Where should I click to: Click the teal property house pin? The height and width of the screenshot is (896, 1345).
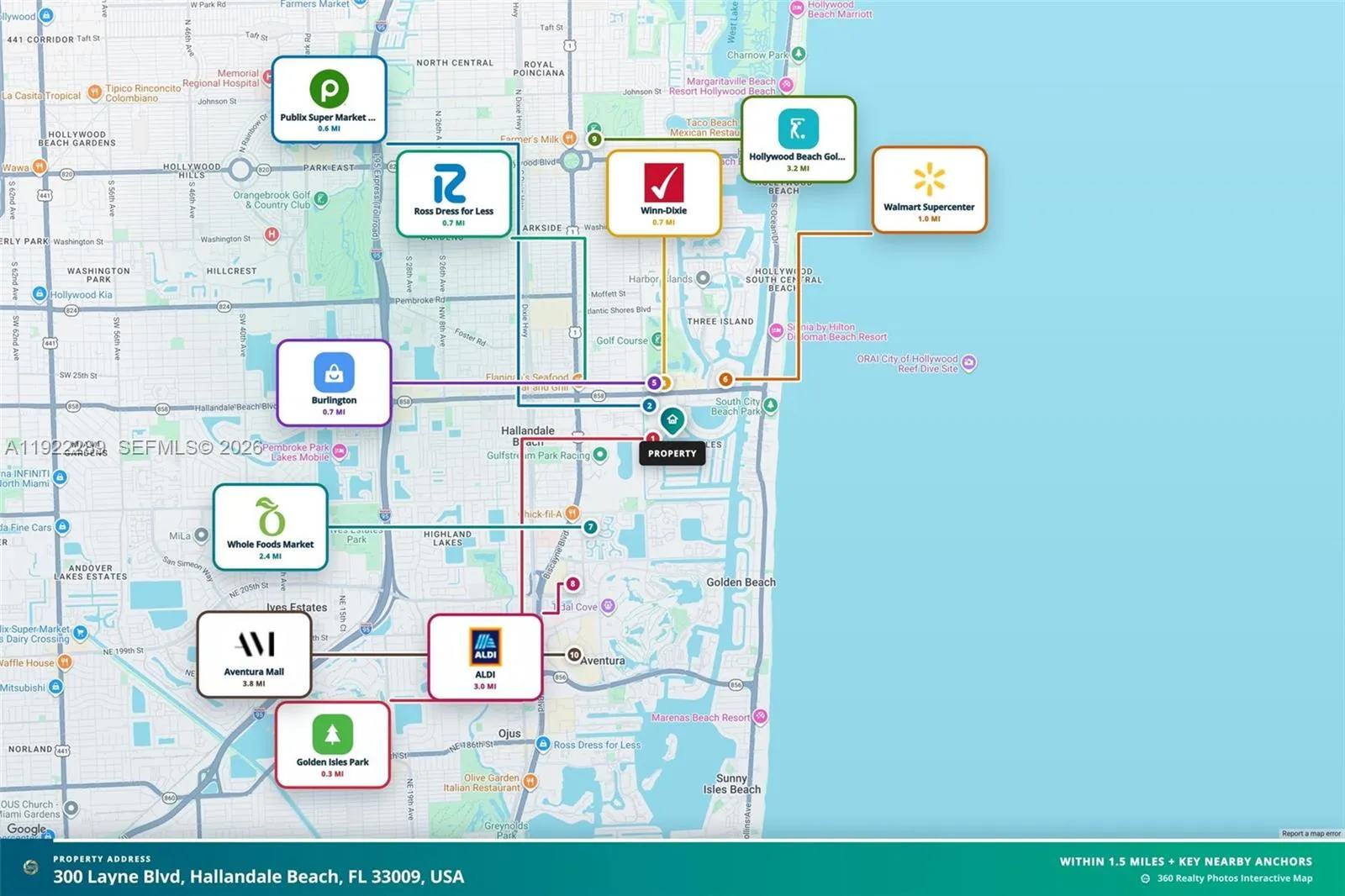pos(672,420)
